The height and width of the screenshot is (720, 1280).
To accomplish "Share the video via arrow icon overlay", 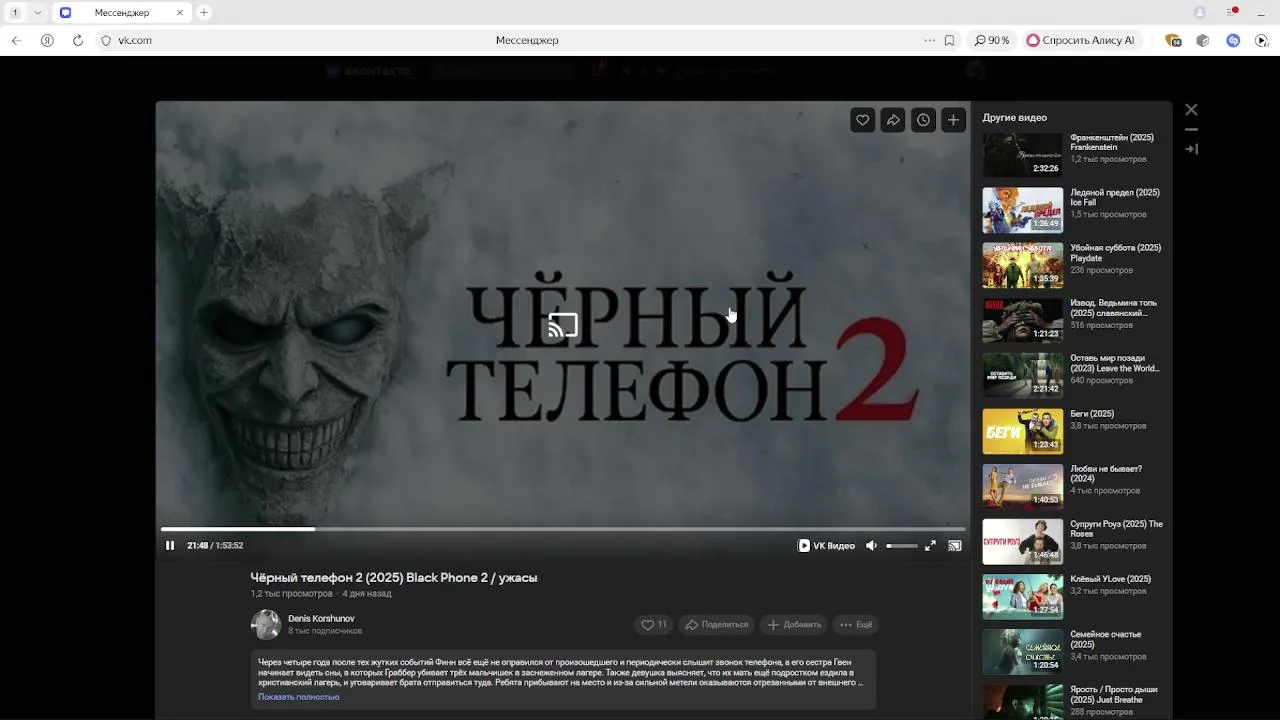I will (x=893, y=120).
